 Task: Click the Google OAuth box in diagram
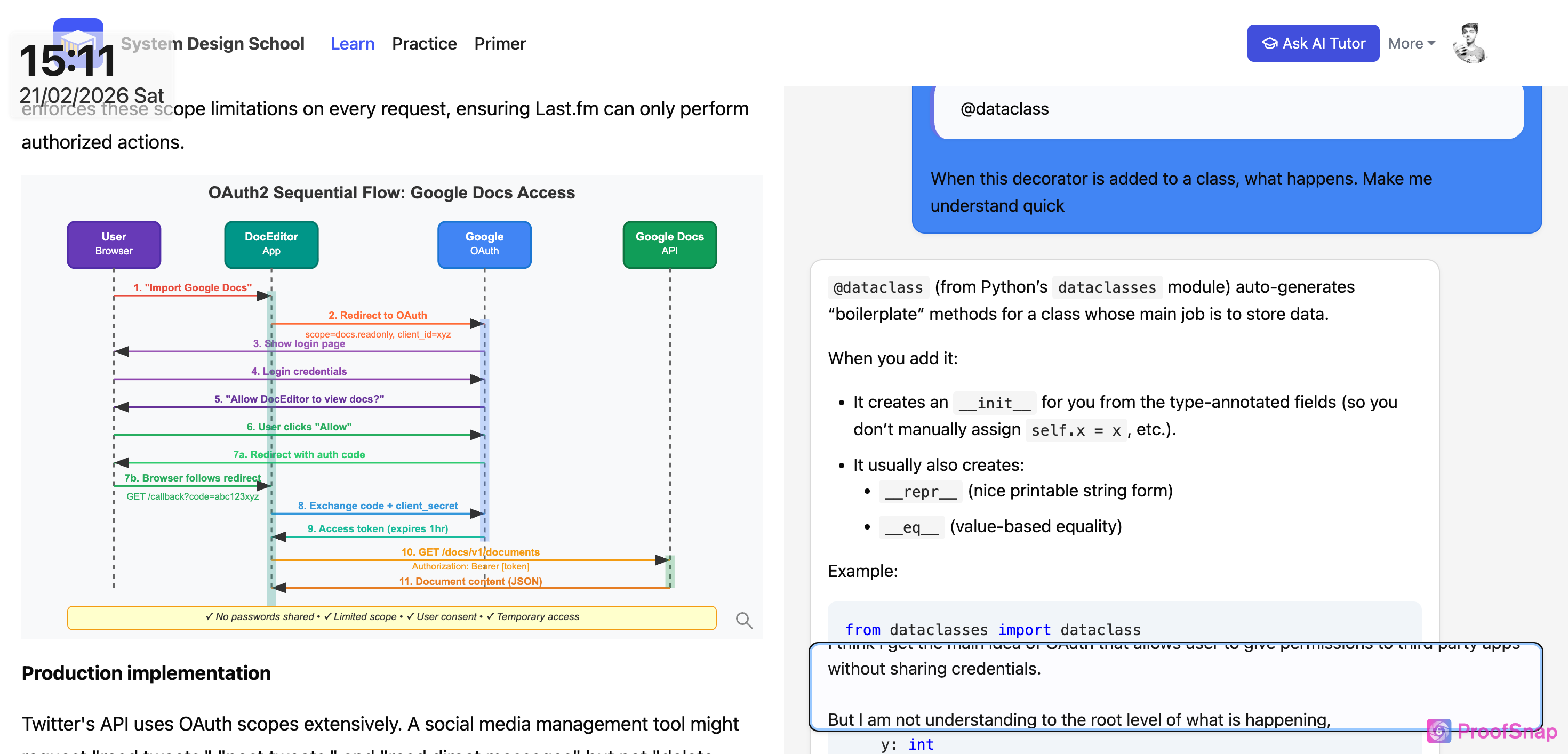(x=484, y=244)
